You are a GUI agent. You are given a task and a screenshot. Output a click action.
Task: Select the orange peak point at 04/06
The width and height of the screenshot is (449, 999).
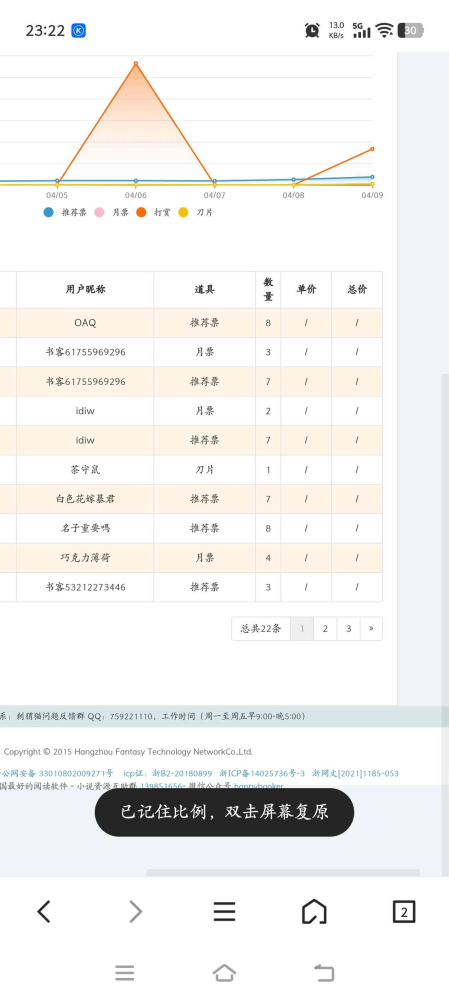click(x=136, y=64)
